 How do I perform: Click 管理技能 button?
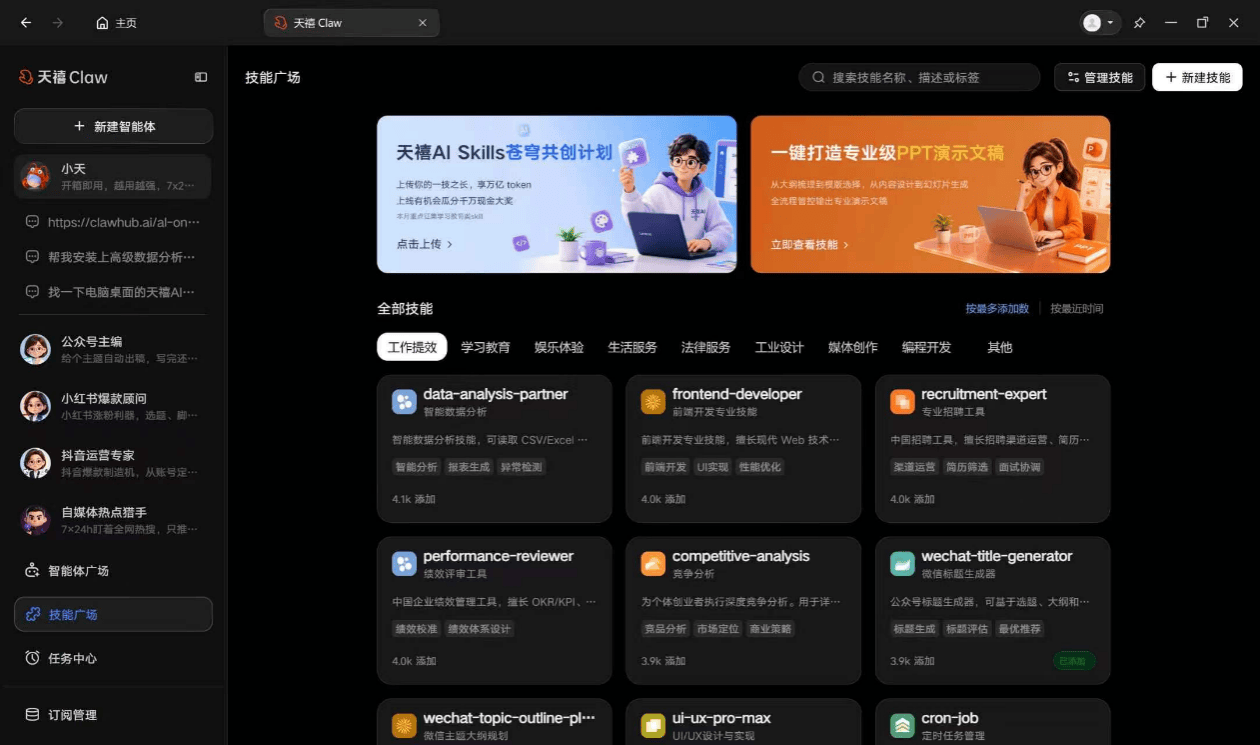[1099, 77]
